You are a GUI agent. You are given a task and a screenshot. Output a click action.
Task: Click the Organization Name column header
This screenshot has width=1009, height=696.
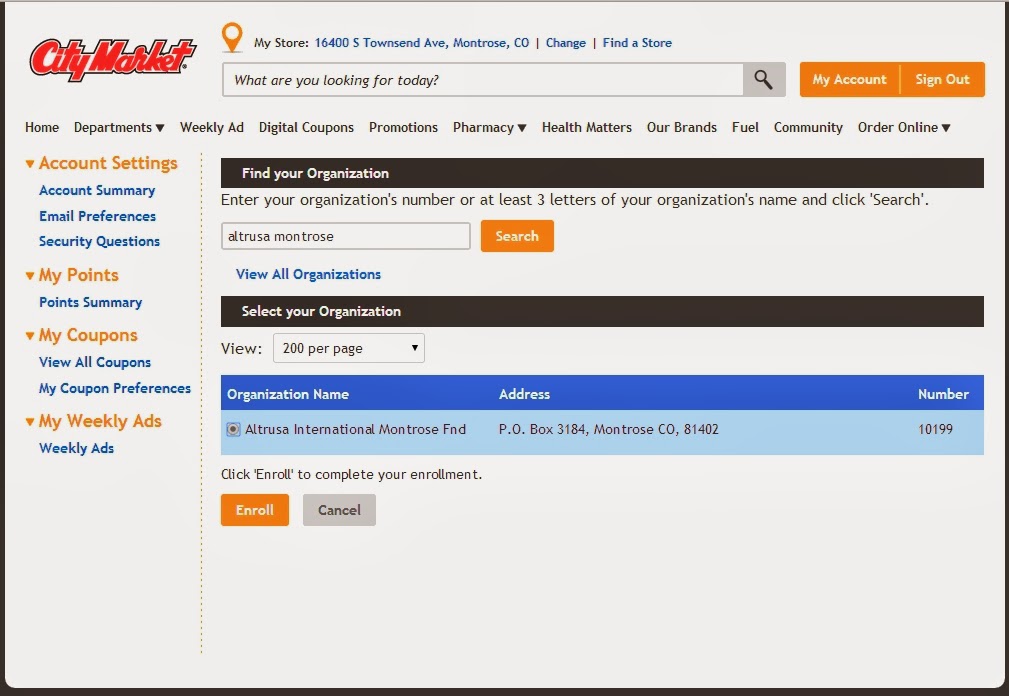pos(288,394)
